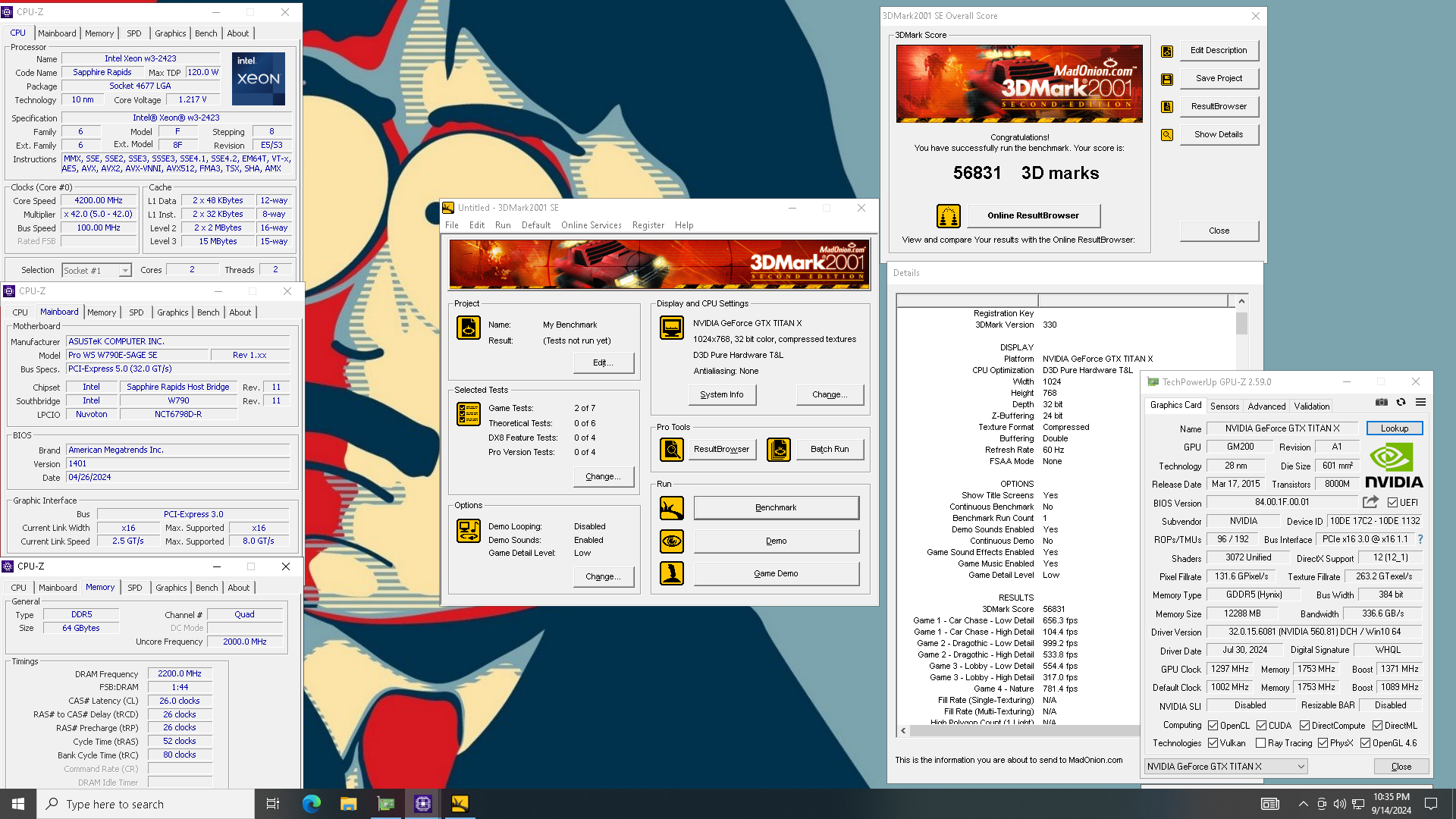Click the Project icon in 3DMark2001 window
This screenshot has width=1456, height=819.
pos(469,328)
